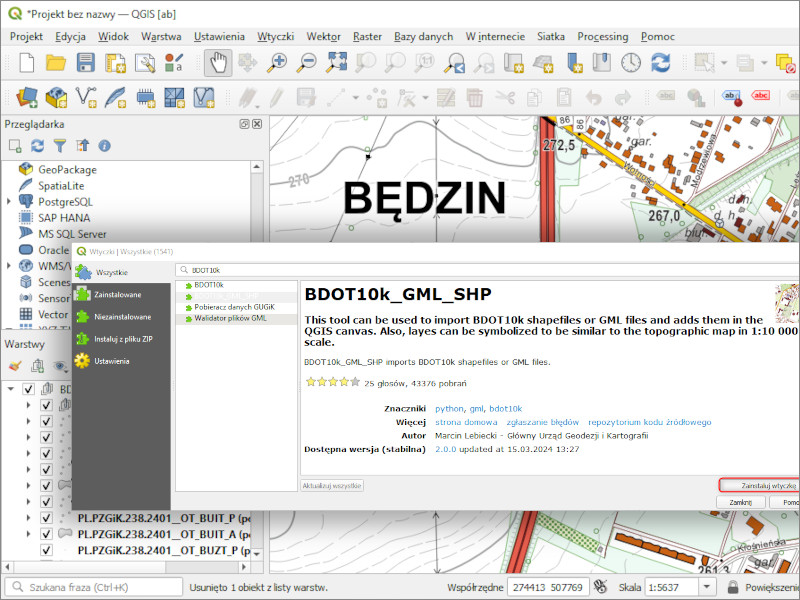Click the Zoom In magnifier icon
Screen dimensions: 800x600
click(277, 63)
